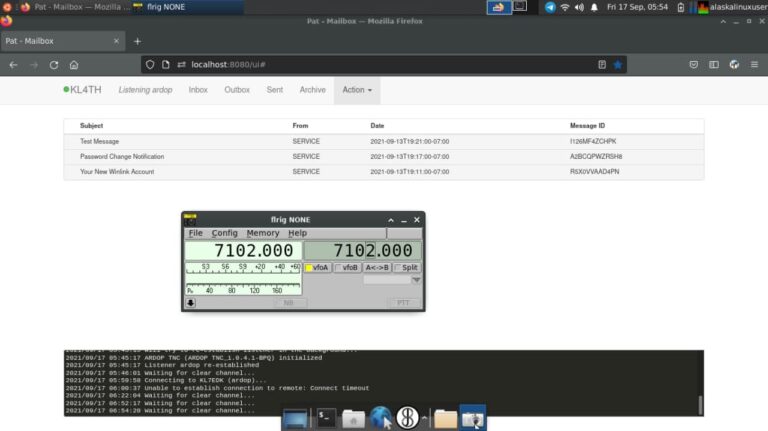The height and width of the screenshot is (431, 768).
Task: Bookmark this page with star icon
Action: [x=617, y=64]
